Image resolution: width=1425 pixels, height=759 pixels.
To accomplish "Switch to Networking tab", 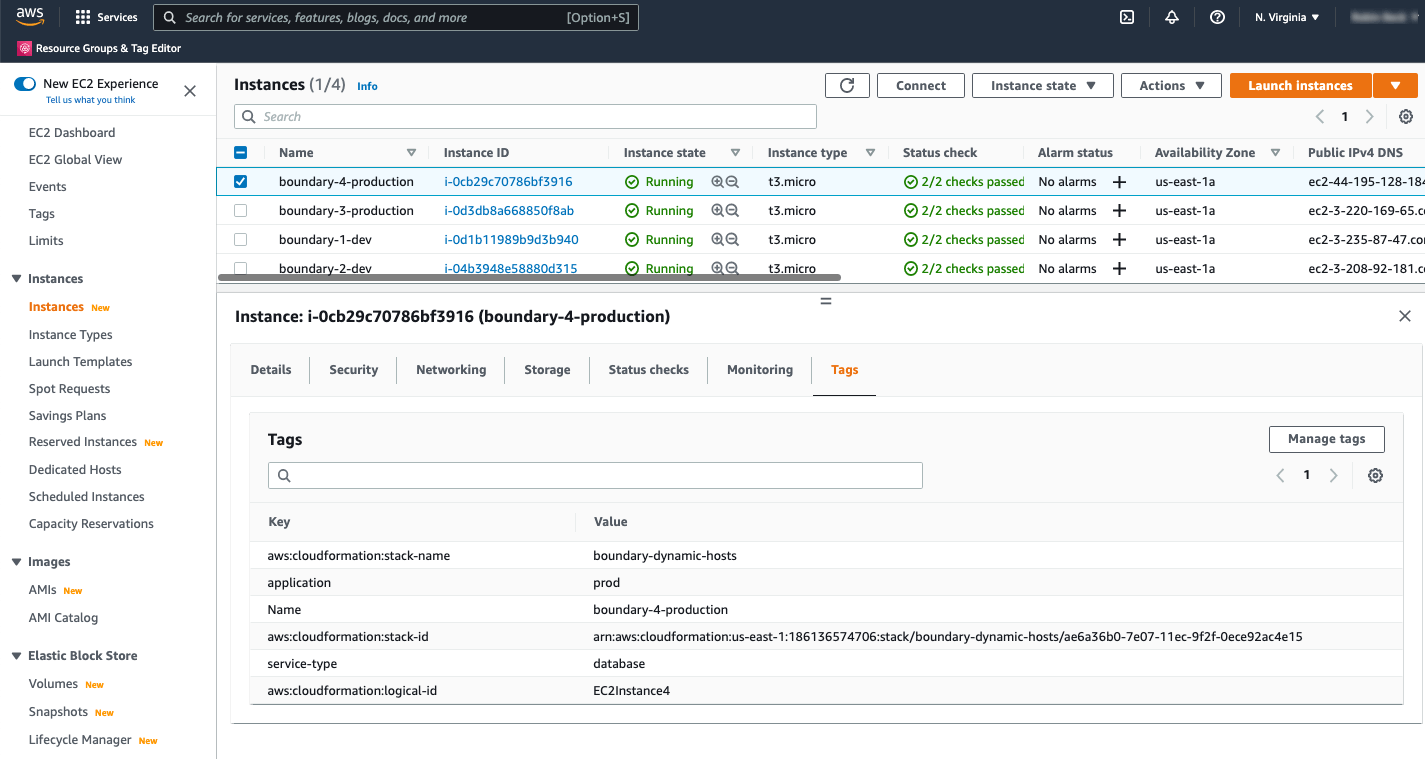I will click(451, 370).
